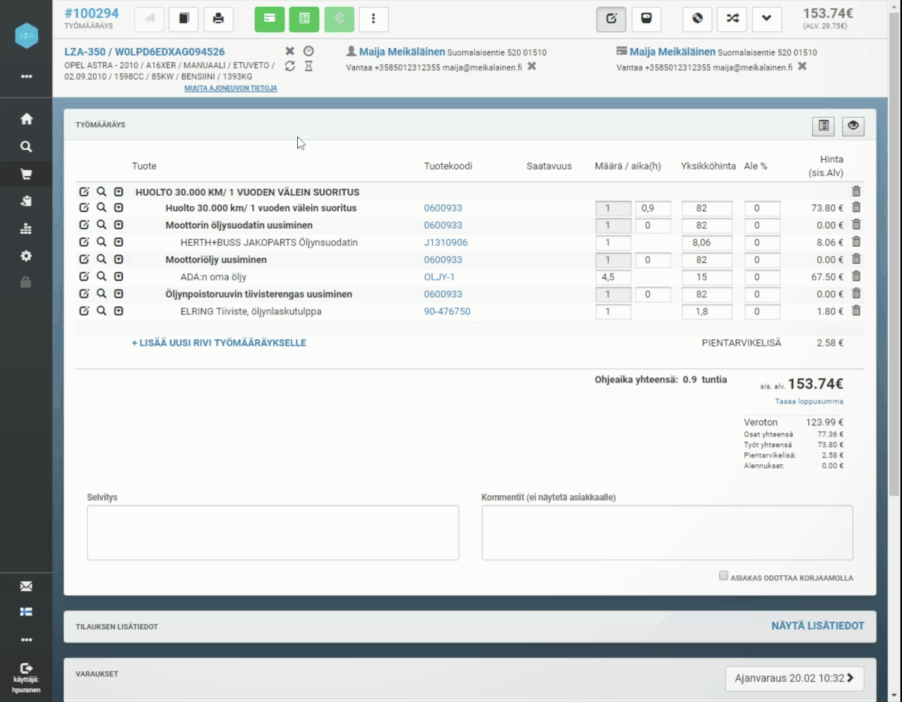Open product code J1310906 link
Viewport: 902px width, 702px height.
pos(446,242)
